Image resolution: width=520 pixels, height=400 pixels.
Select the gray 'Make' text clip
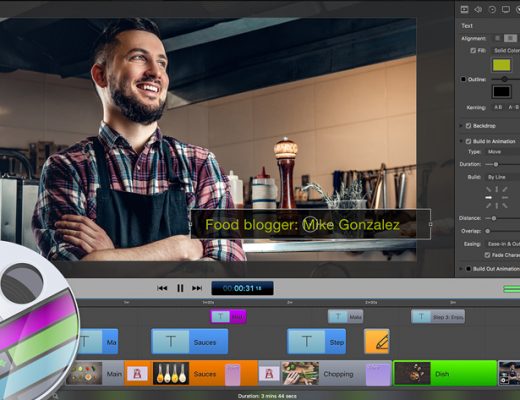point(345,317)
